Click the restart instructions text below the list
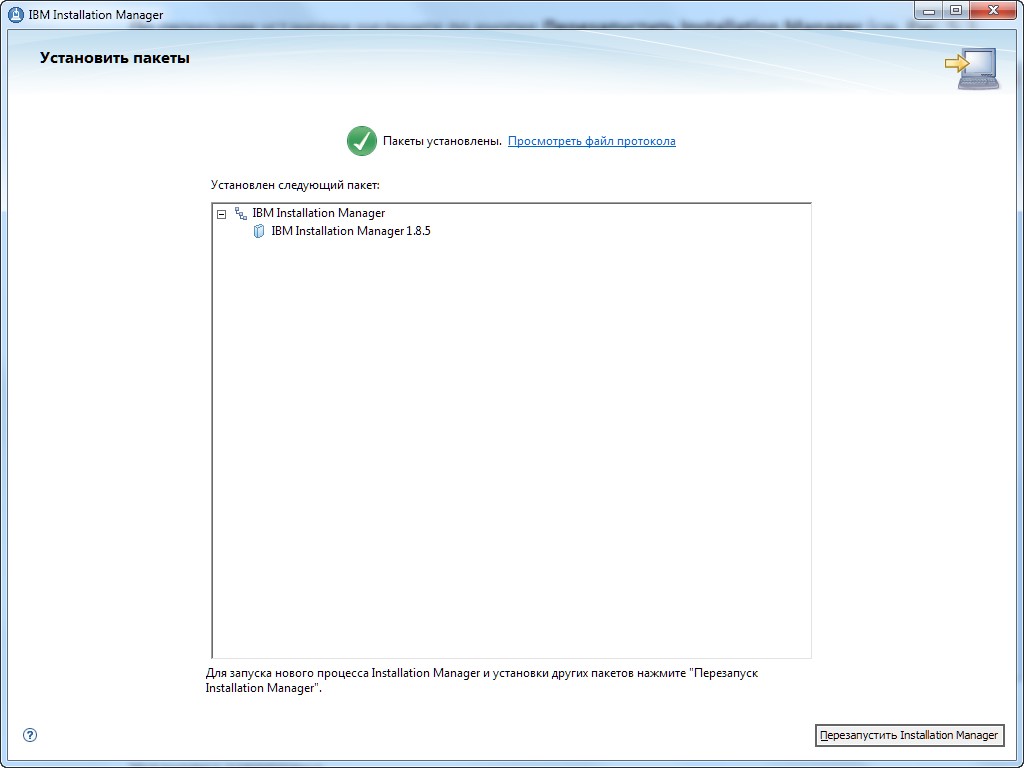1024x768 pixels. (x=482, y=680)
